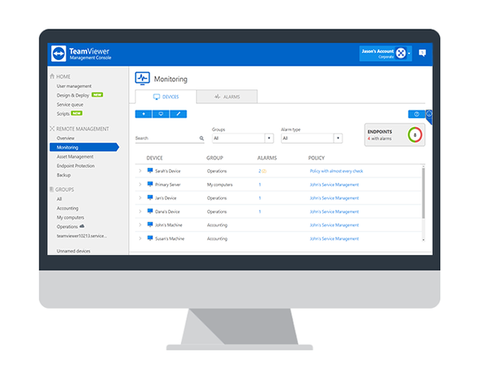Click Sarah's Device alarm count 2
The height and width of the screenshot is (386, 480).
click(260, 171)
